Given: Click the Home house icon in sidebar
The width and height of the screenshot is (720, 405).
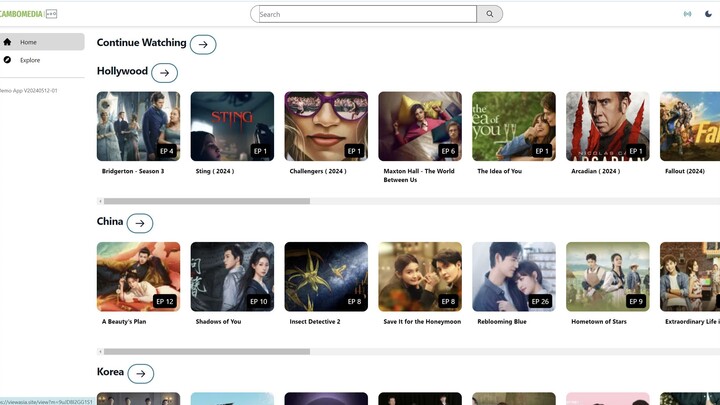Looking at the screenshot, I should click(x=8, y=42).
